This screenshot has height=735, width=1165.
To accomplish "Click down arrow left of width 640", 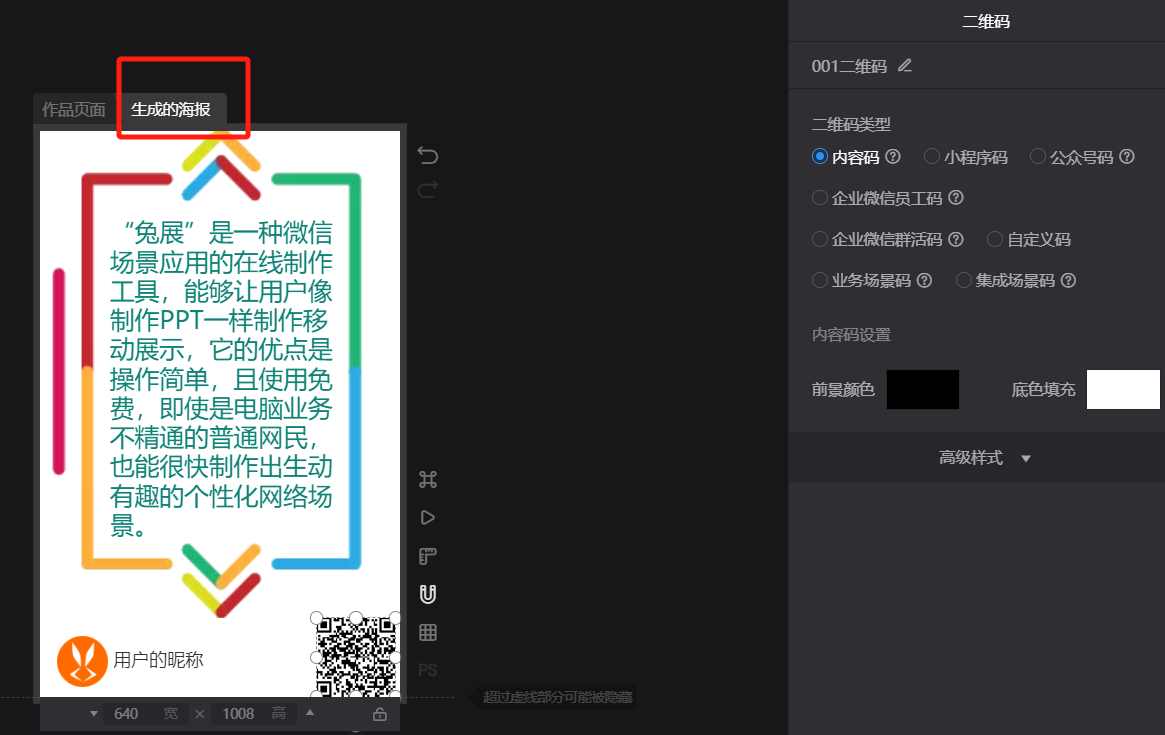I will click(94, 713).
